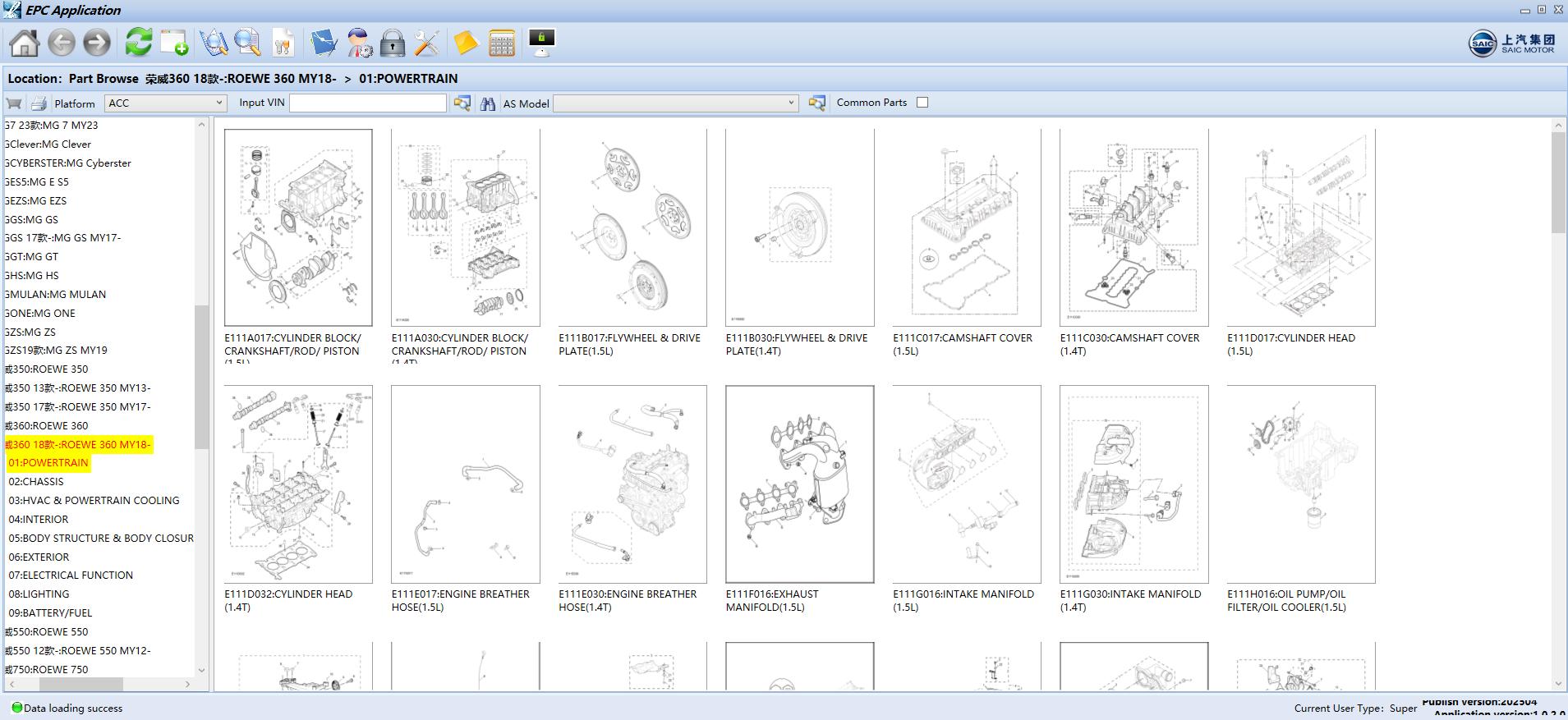
Task: Click the SAIC Motor logo
Action: pos(1512,43)
